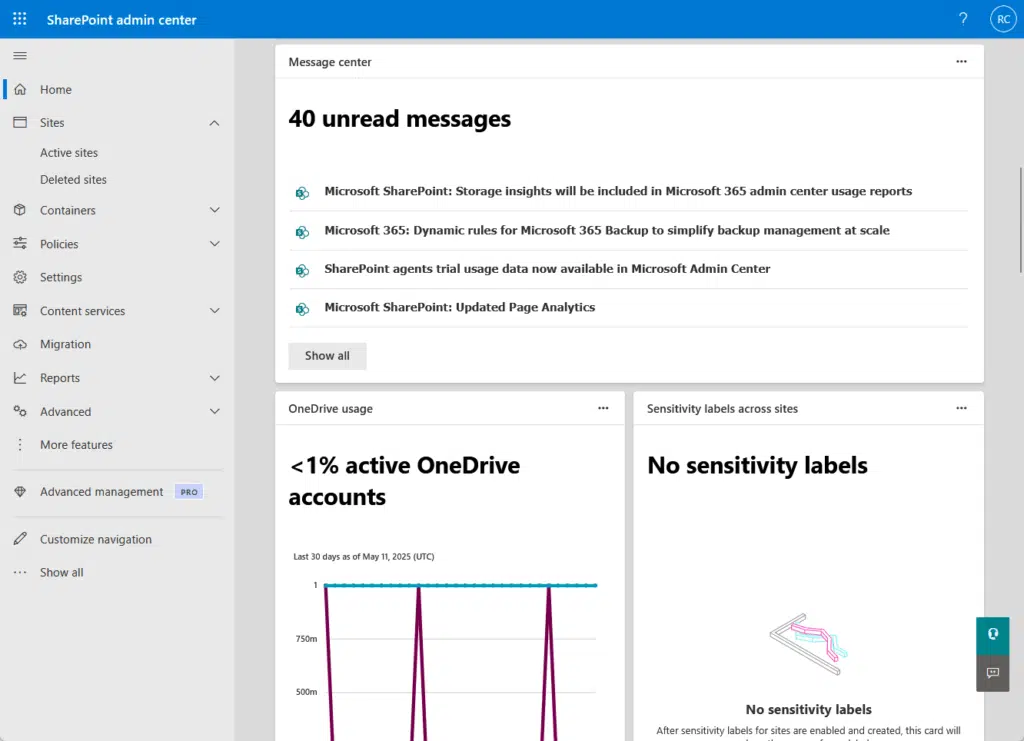Click Customize navigation label
This screenshot has width=1024, height=741.
(x=95, y=539)
